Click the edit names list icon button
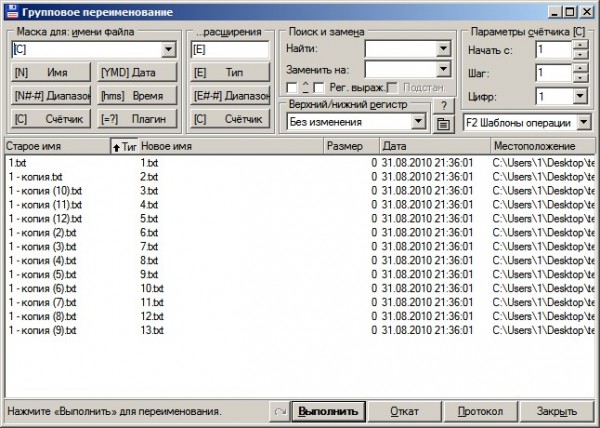 (443, 124)
